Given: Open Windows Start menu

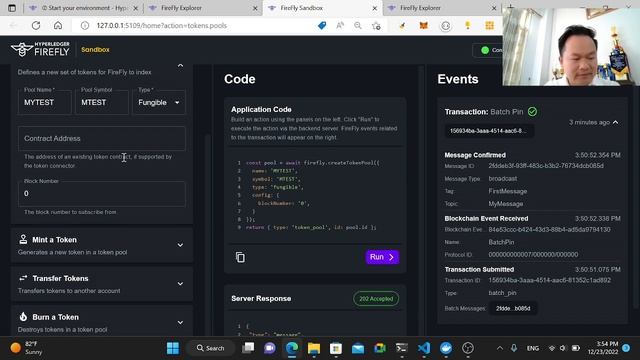Looking at the screenshot, I should click(173, 348).
